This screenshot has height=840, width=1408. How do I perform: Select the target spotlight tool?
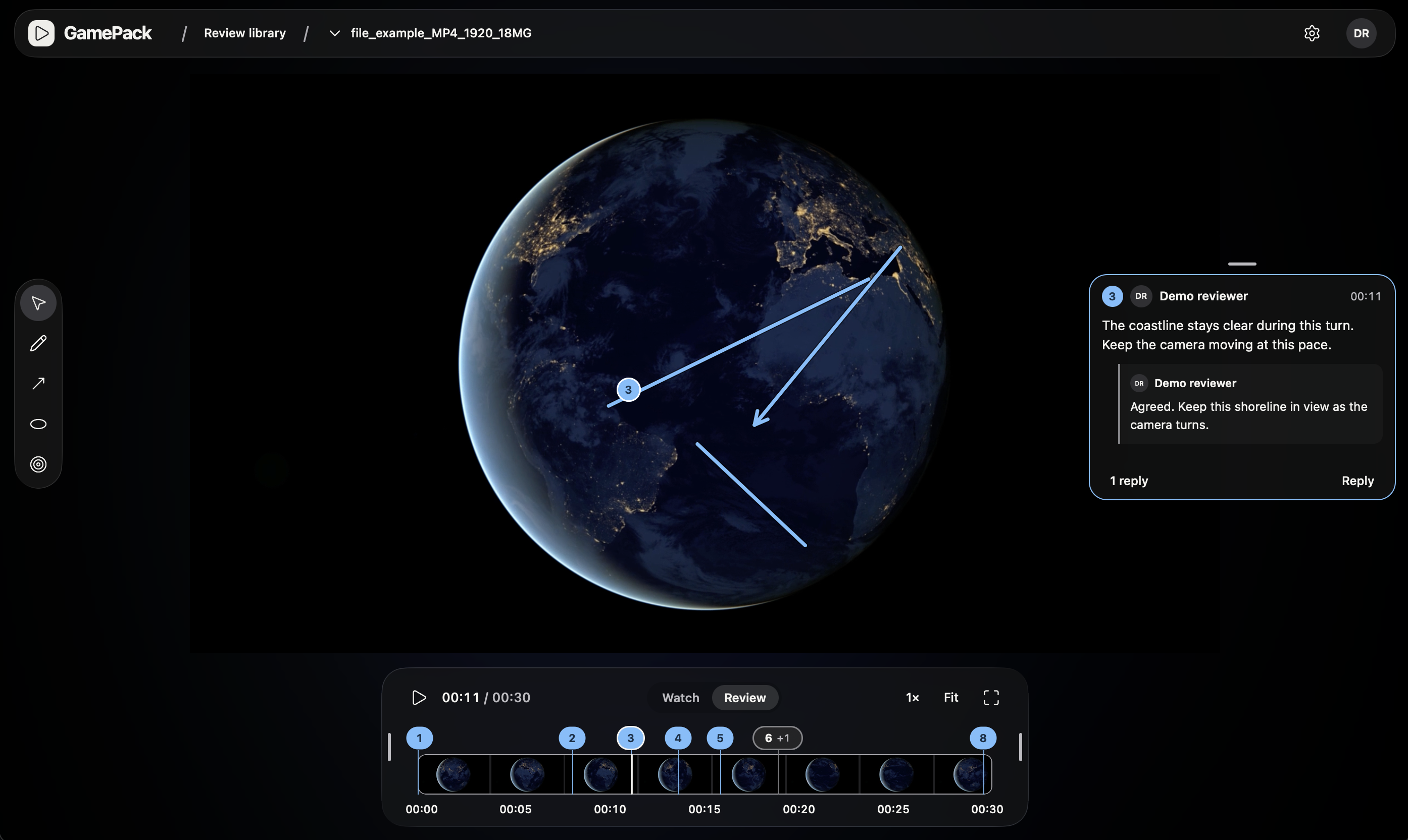[x=38, y=464]
